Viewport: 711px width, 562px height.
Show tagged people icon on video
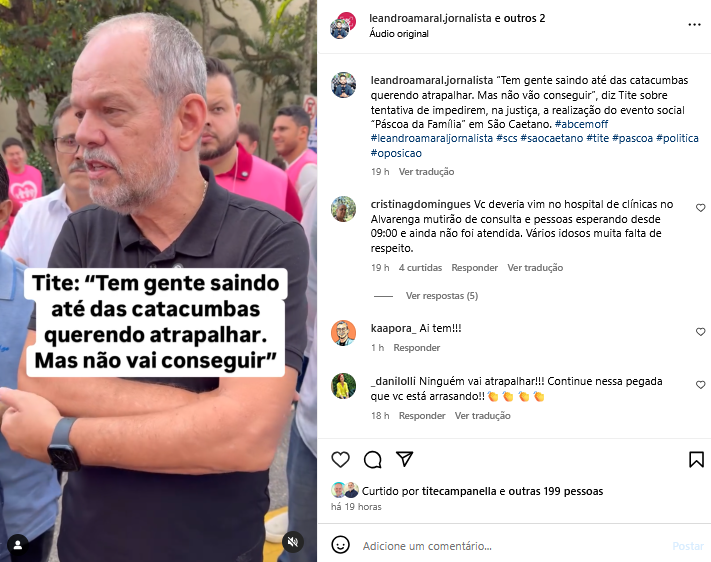(x=18, y=545)
